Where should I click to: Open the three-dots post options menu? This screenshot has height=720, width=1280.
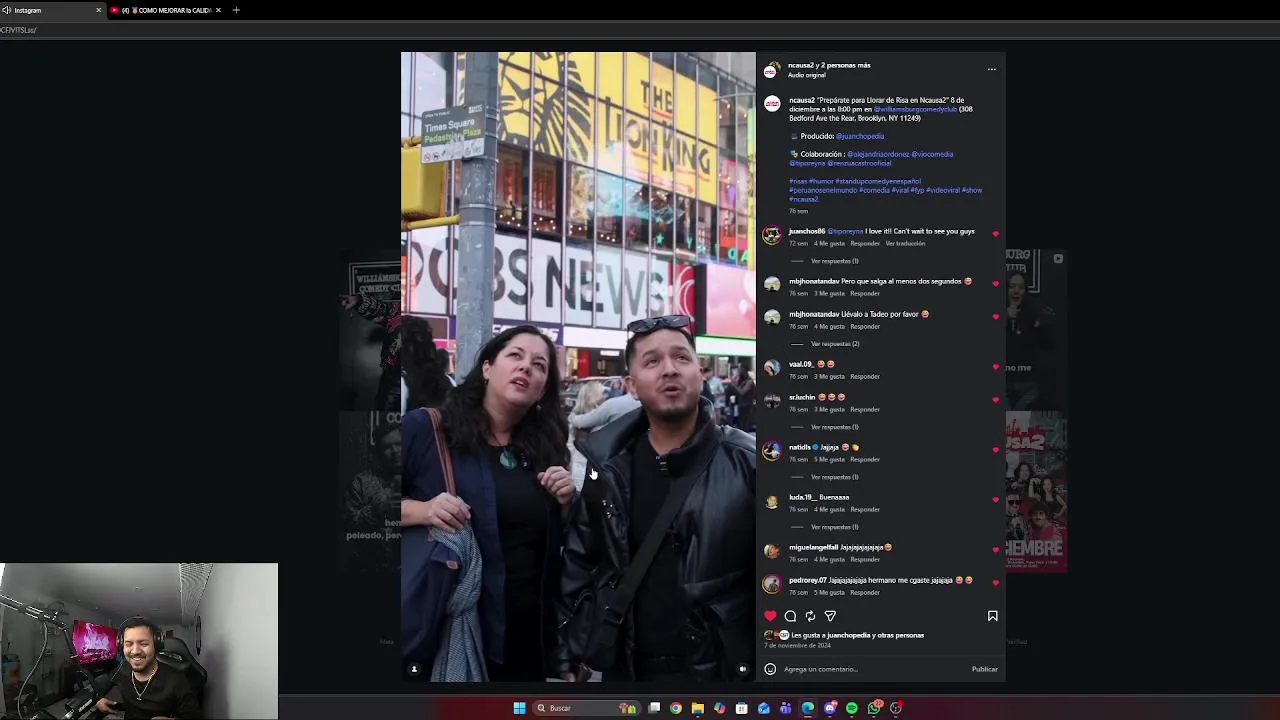[x=992, y=69]
